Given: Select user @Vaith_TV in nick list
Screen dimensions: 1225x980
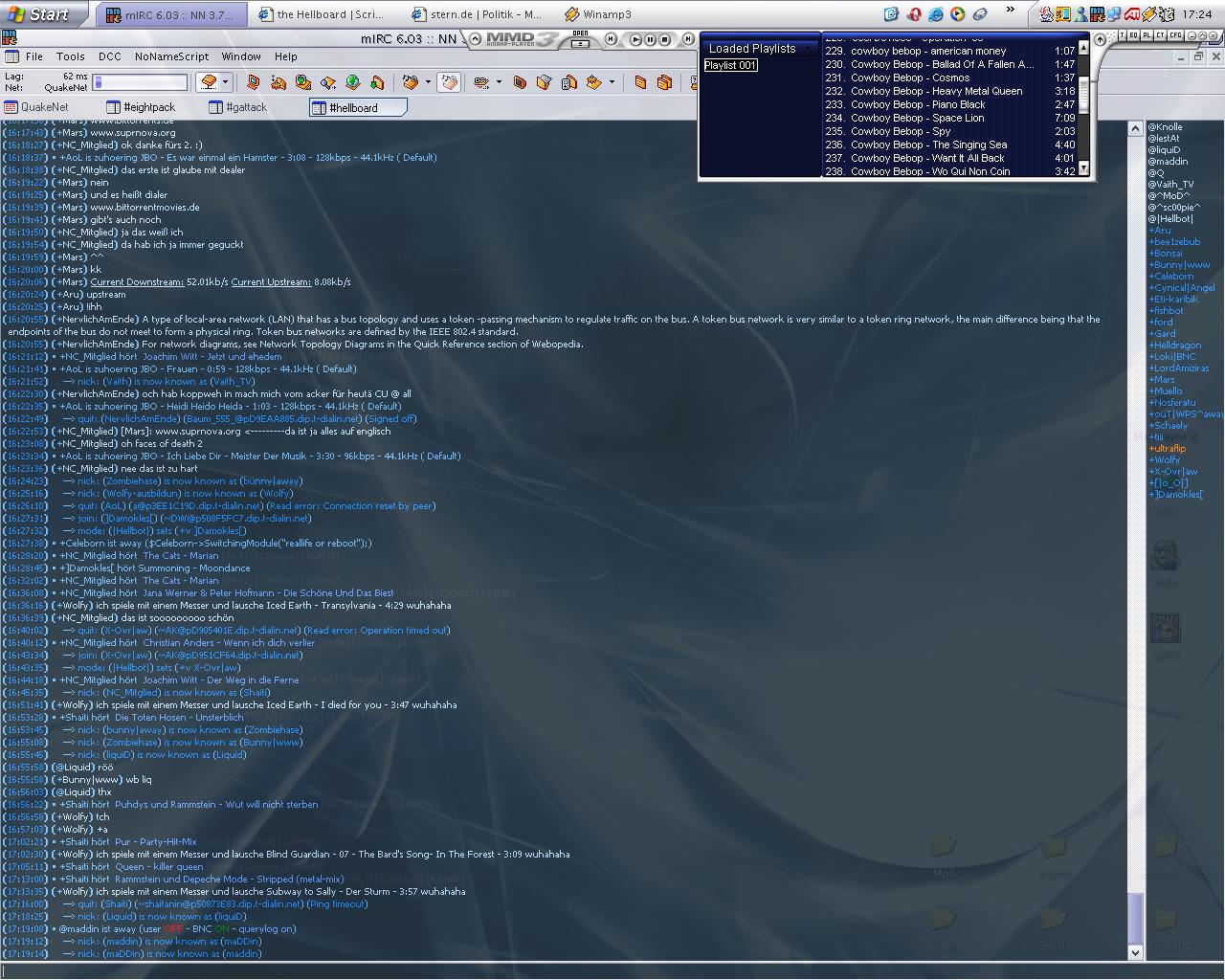Looking at the screenshot, I should (x=1170, y=184).
